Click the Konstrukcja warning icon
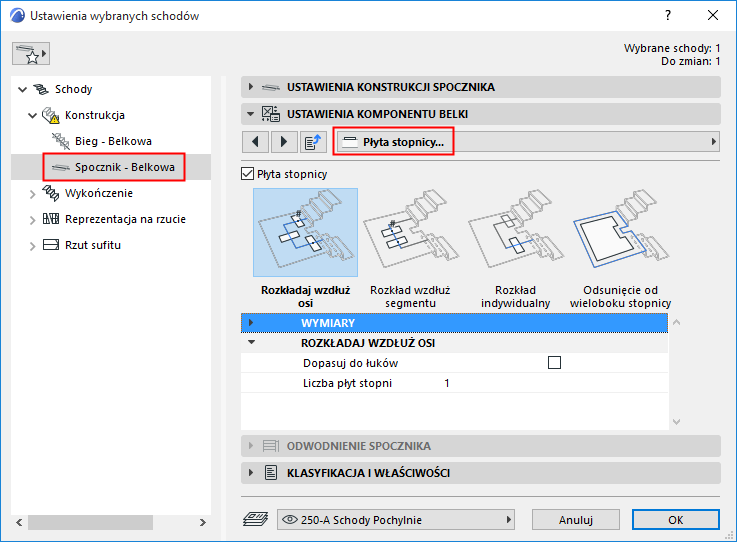 [x=51, y=115]
